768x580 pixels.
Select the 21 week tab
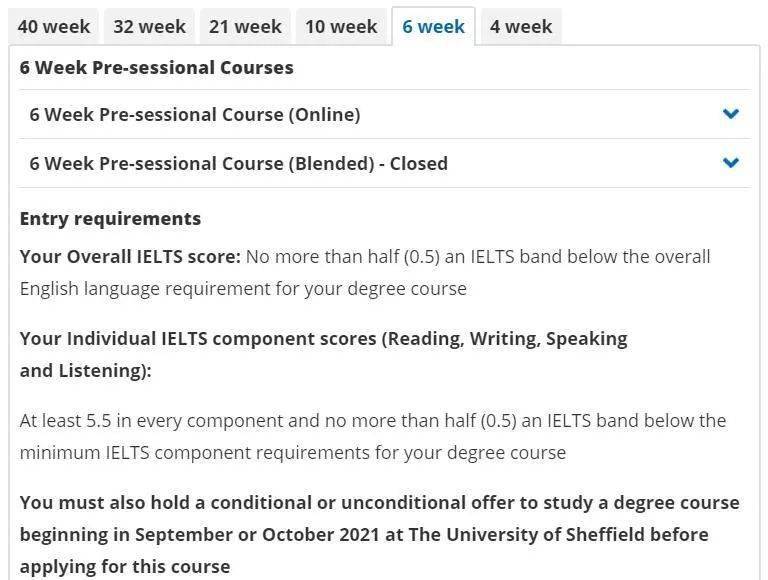[x=245, y=26]
